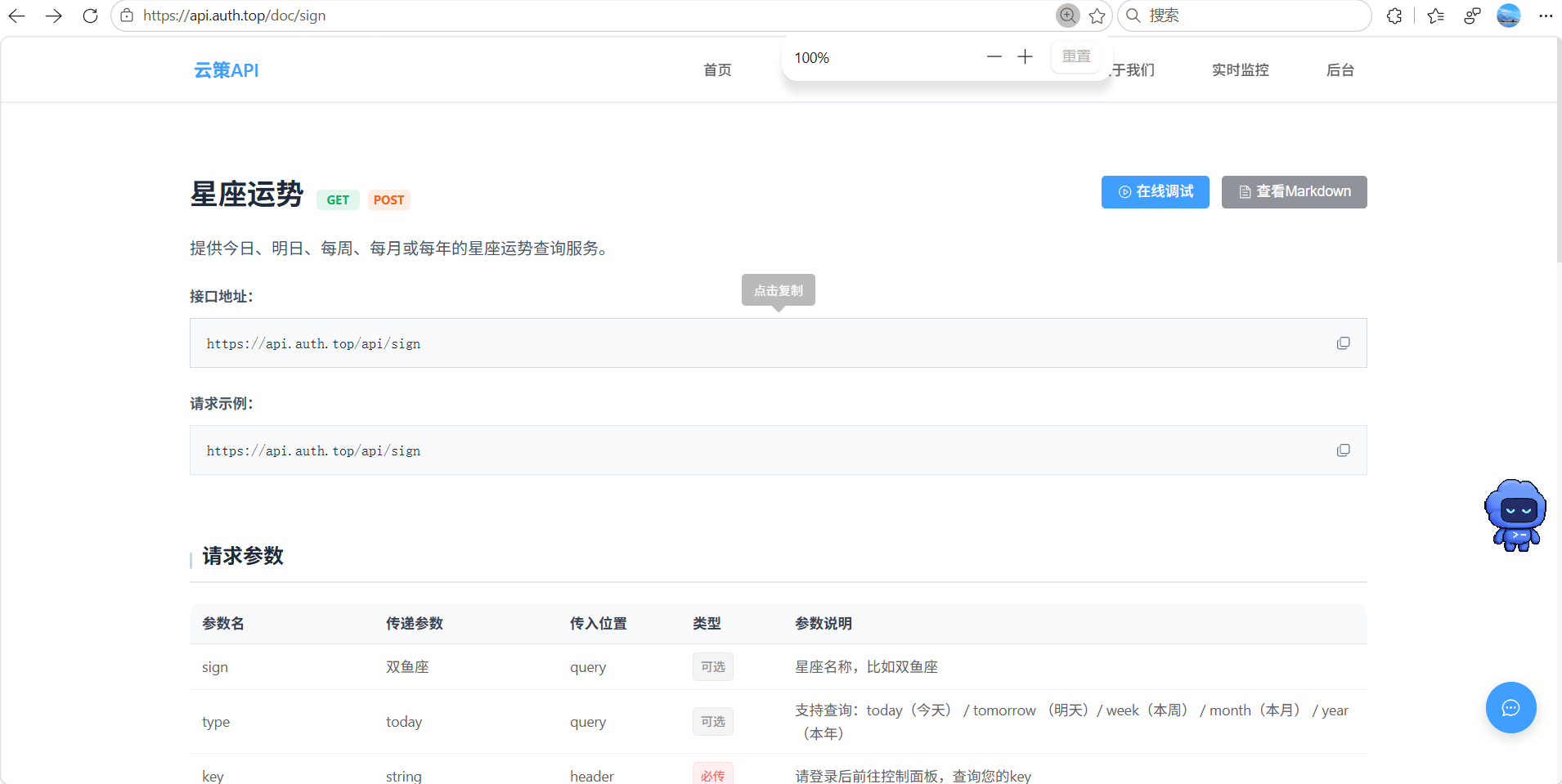Open 实时监控 in the top menu
The height and width of the screenshot is (784, 1562).
pos(1240,70)
